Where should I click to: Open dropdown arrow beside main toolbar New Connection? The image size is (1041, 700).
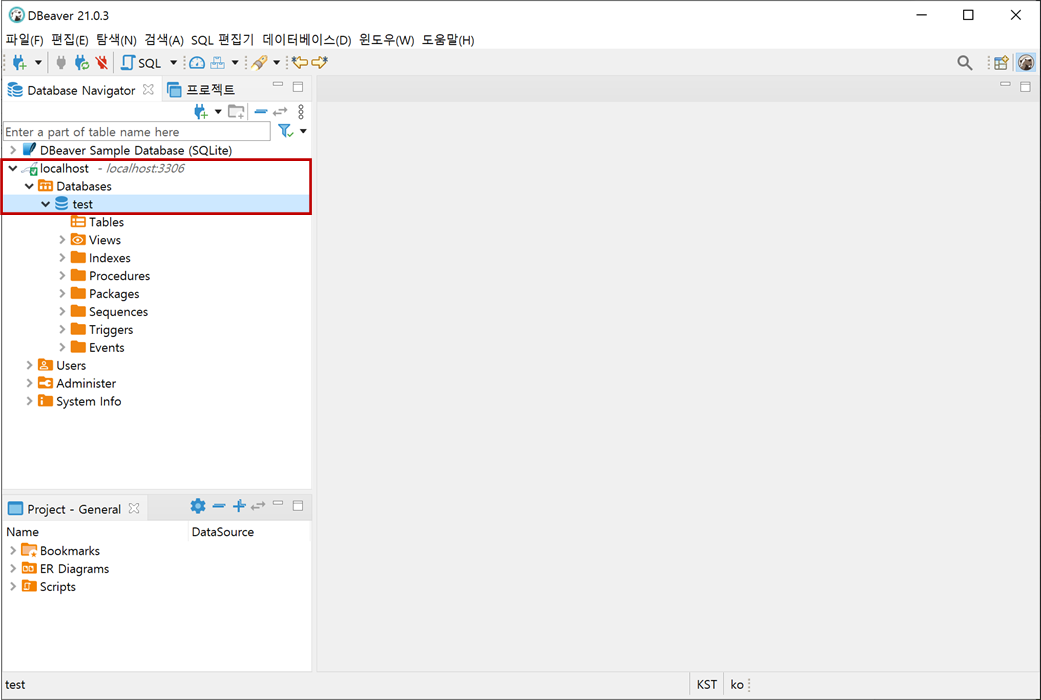(x=39, y=62)
